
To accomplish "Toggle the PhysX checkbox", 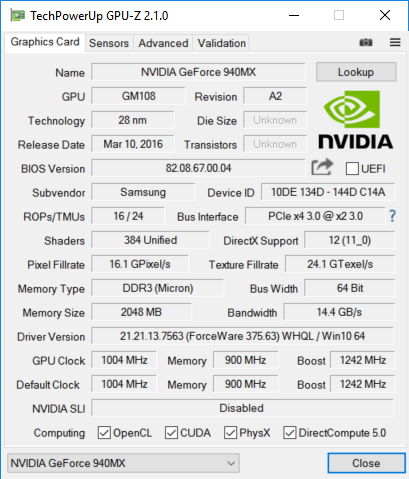I will 230,433.
